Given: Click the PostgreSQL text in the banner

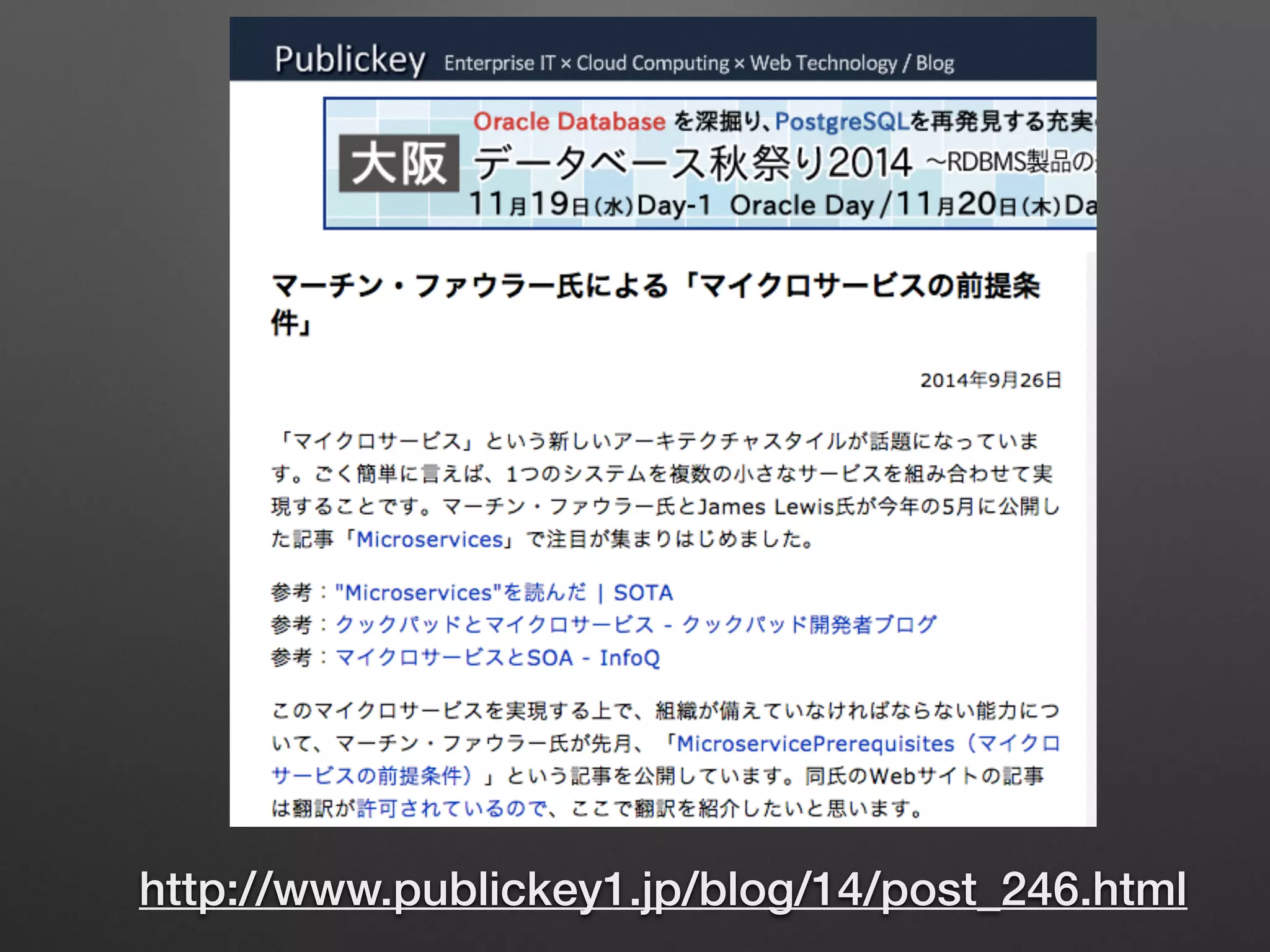Looking at the screenshot, I should click(842, 121).
